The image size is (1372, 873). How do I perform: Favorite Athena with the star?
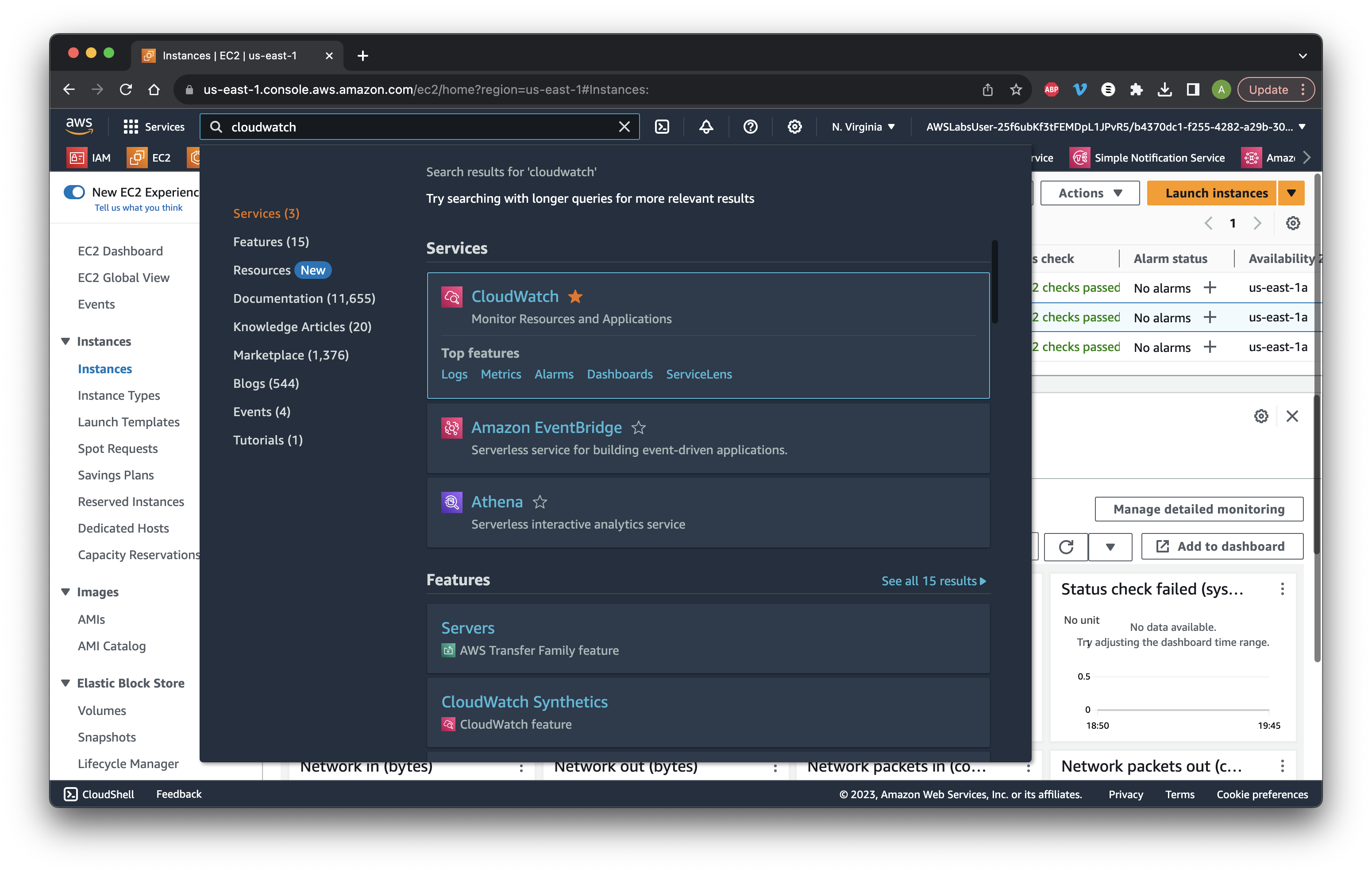(x=540, y=502)
